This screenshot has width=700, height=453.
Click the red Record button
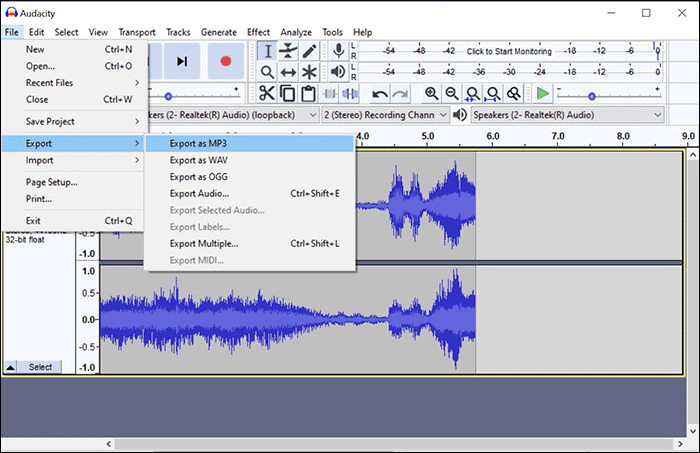(x=225, y=61)
